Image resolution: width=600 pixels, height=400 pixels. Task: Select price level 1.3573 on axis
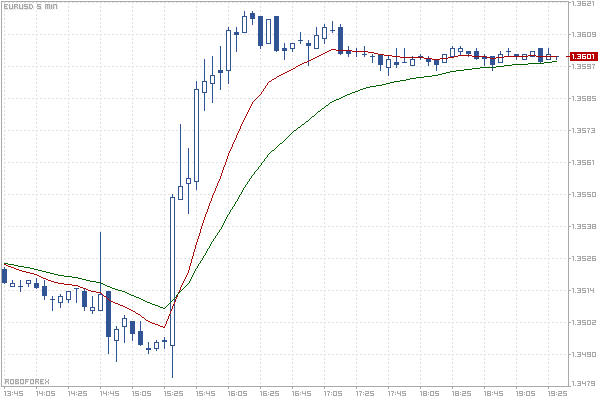tap(583, 131)
